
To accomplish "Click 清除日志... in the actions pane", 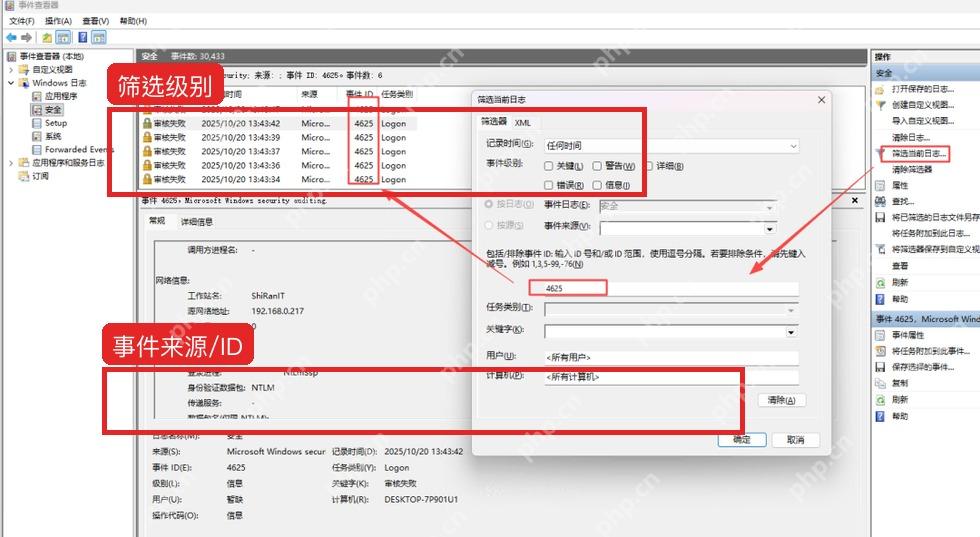I will [911, 138].
